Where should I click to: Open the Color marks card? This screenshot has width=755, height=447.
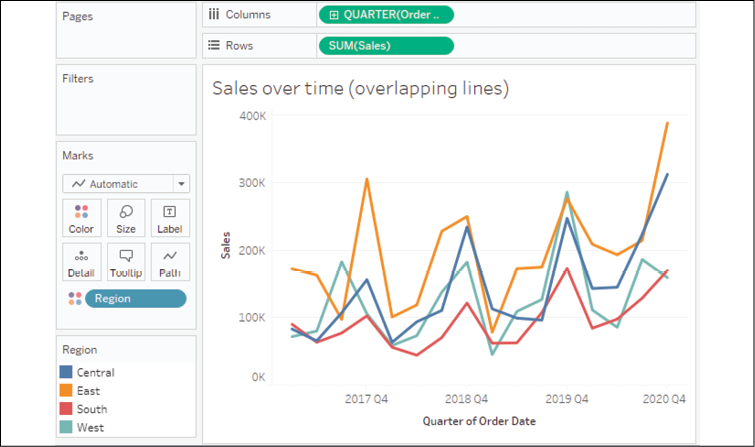(81, 218)
